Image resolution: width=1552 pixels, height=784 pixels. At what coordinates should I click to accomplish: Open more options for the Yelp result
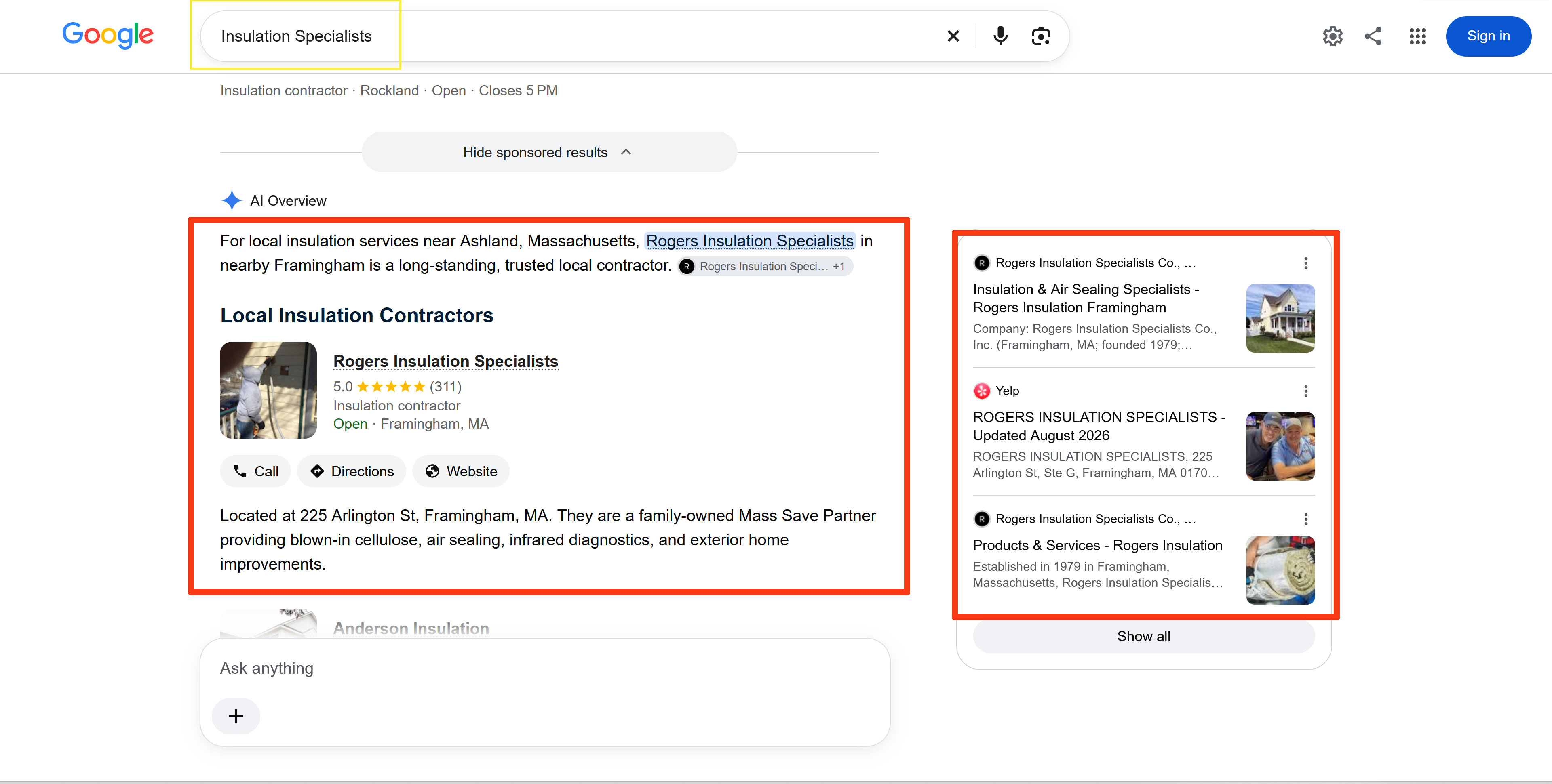point(1305,391)
